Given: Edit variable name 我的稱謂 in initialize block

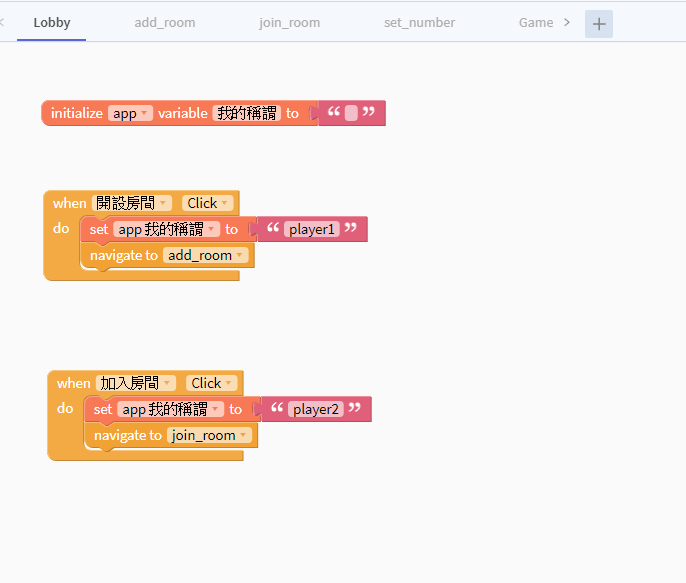Looking at the screenshot, I should pyautogui.click(x=247, y=113).
